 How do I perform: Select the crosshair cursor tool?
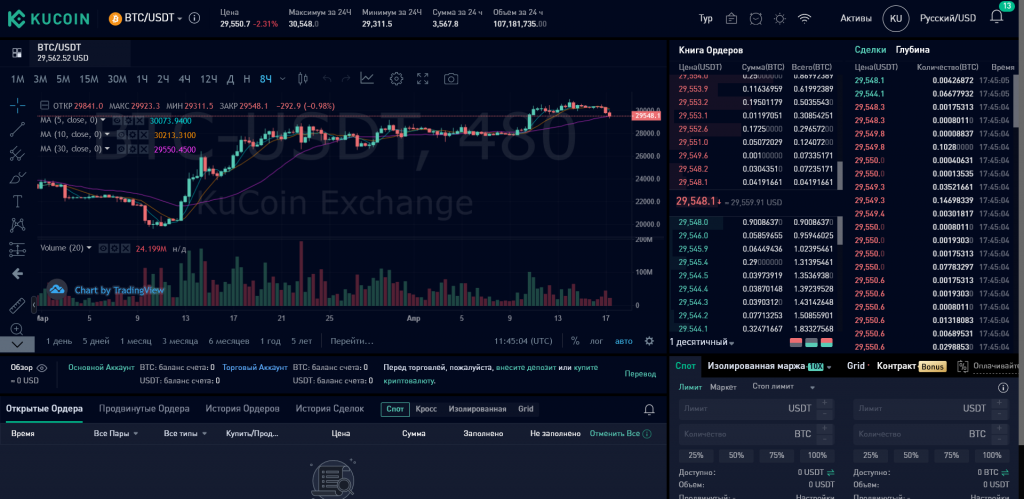click(18, 105)
